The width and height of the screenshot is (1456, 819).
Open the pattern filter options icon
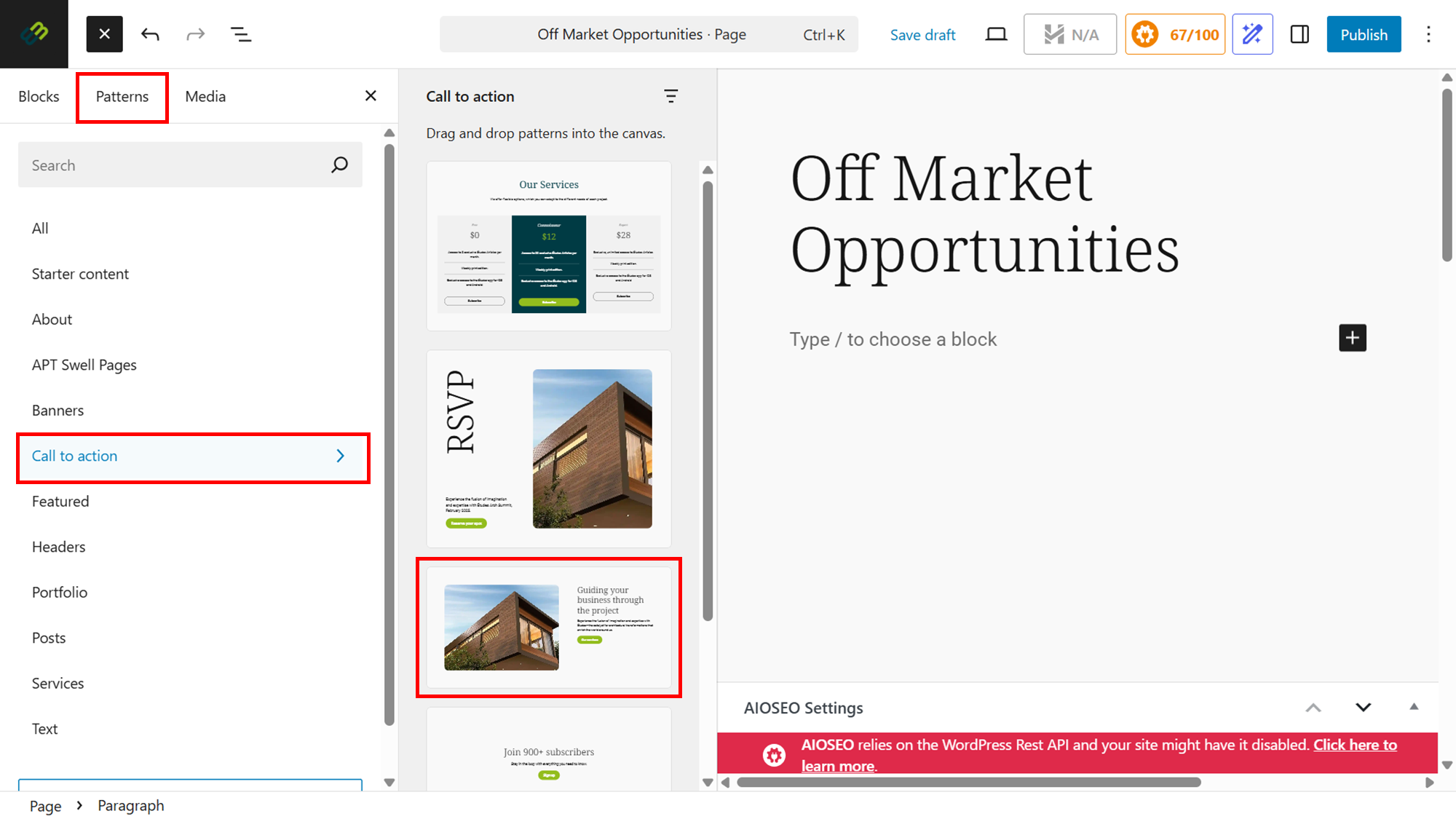670,96
